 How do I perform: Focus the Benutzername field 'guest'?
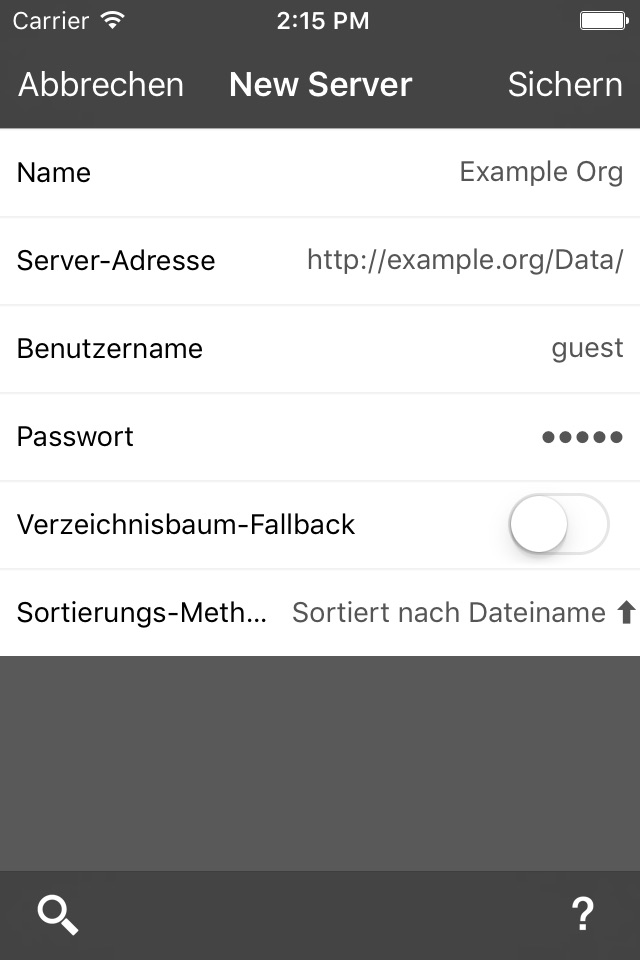coord(587,348)
